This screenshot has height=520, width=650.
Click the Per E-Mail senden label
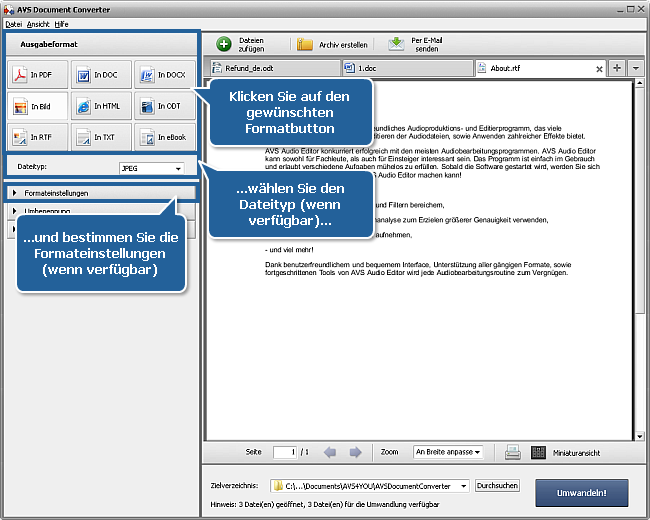coord(427,44)
